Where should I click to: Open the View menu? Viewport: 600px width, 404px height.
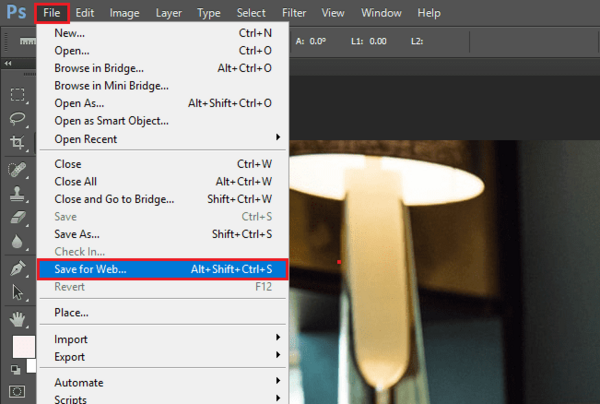pos(333,13)
